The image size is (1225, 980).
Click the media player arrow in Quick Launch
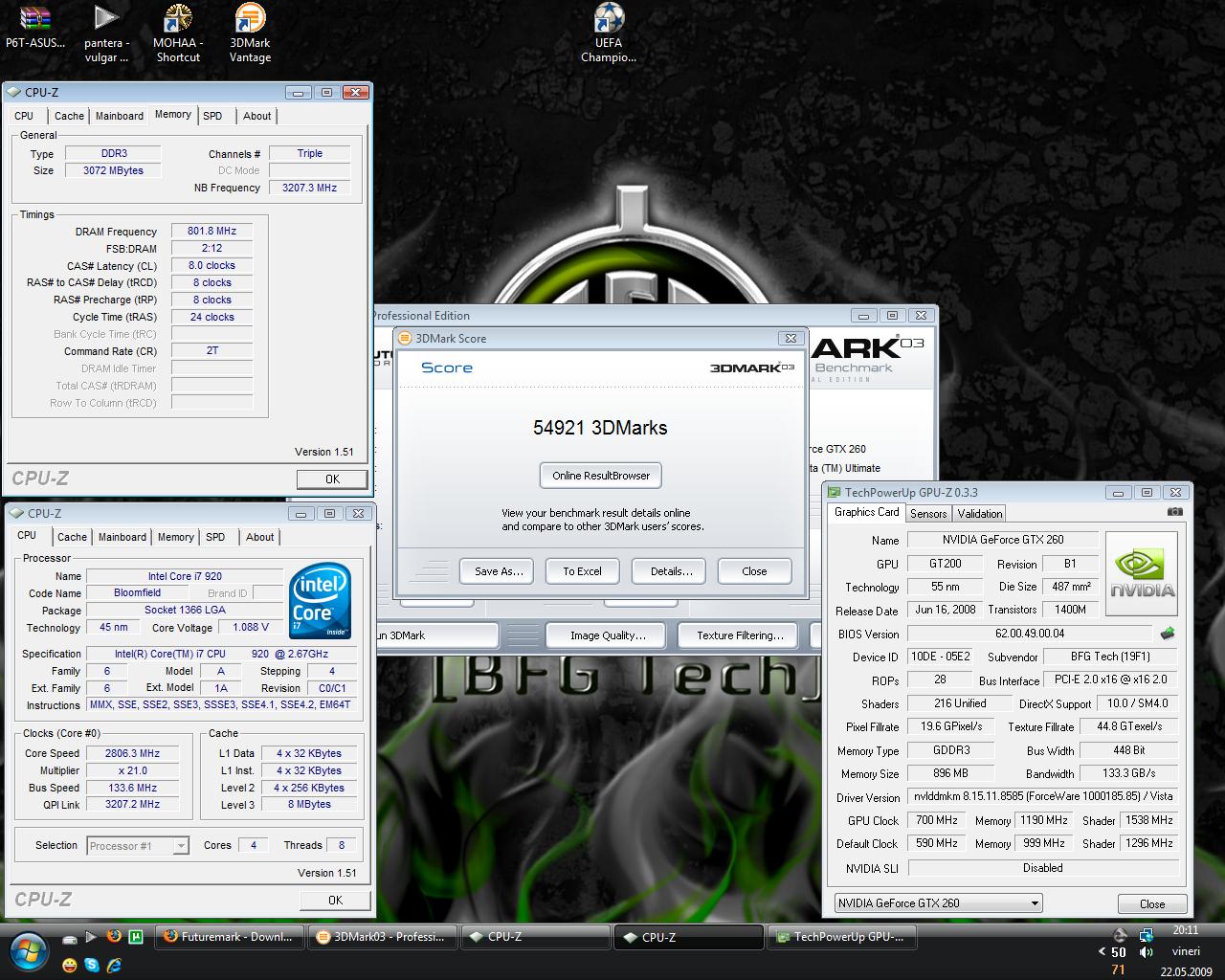pos(91,937)
